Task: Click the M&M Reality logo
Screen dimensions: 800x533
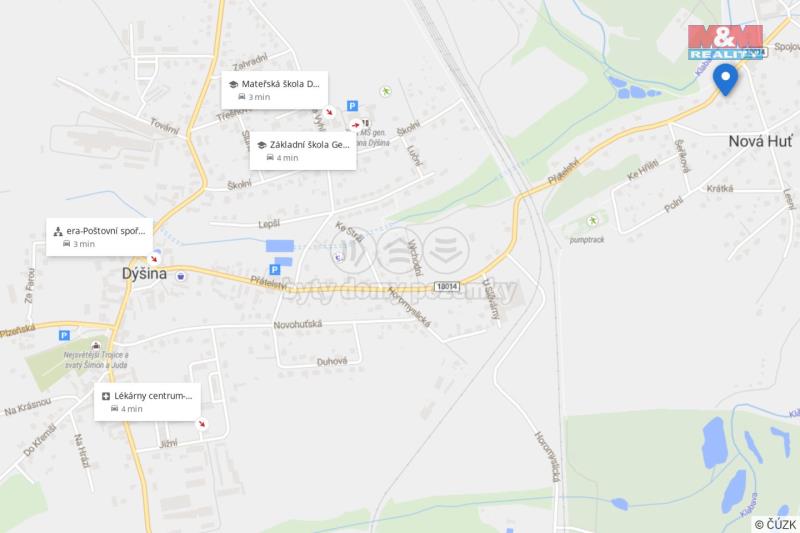Action: click(725, 42)
